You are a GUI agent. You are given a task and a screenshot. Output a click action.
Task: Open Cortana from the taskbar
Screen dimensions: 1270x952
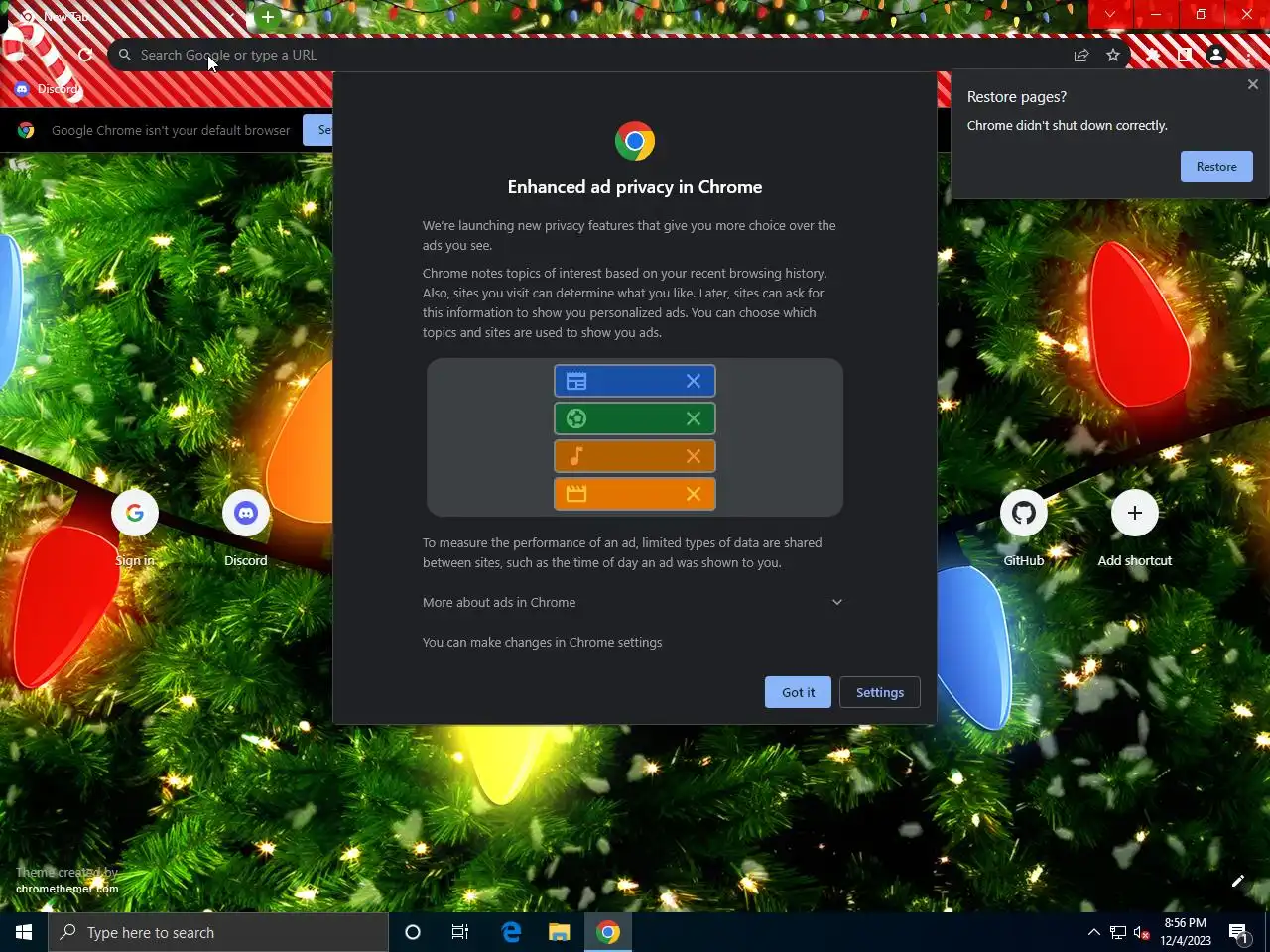[413, 932]
